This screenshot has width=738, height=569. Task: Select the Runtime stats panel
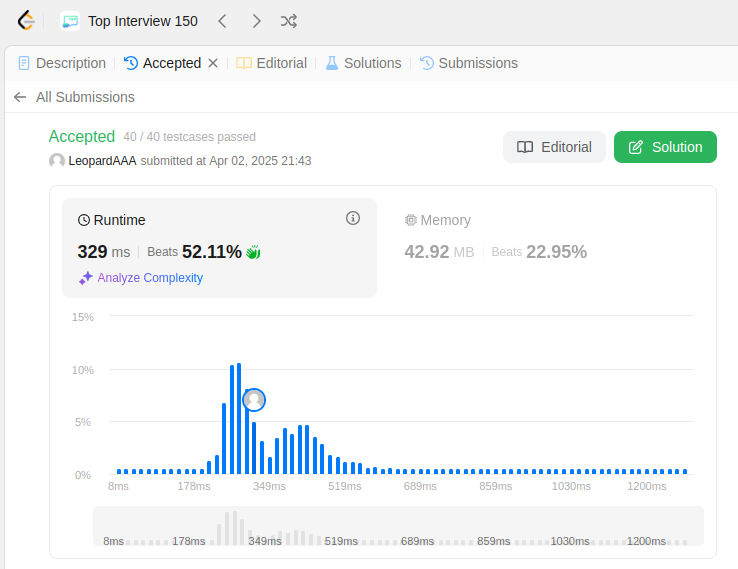point(219,248)
